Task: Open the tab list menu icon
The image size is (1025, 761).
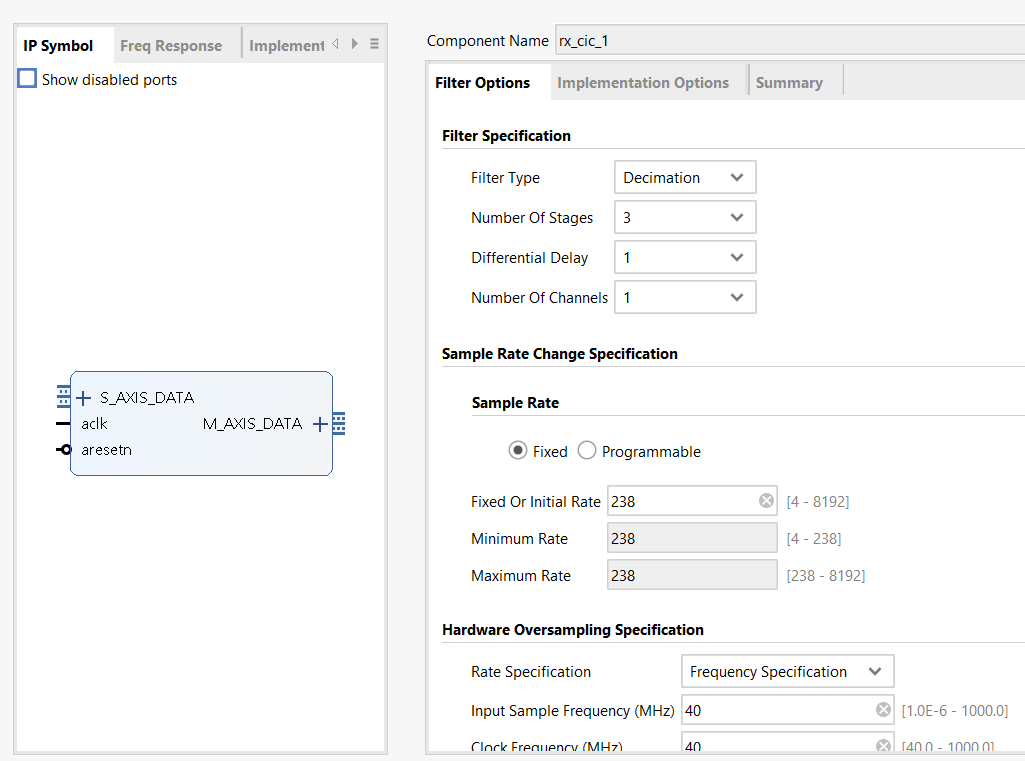Action: [374, 44]
